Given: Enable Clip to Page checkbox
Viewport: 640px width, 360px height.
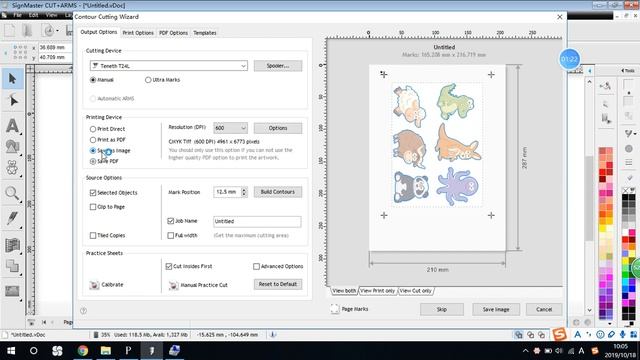Looking at the screenshot, I should [93, 207].
